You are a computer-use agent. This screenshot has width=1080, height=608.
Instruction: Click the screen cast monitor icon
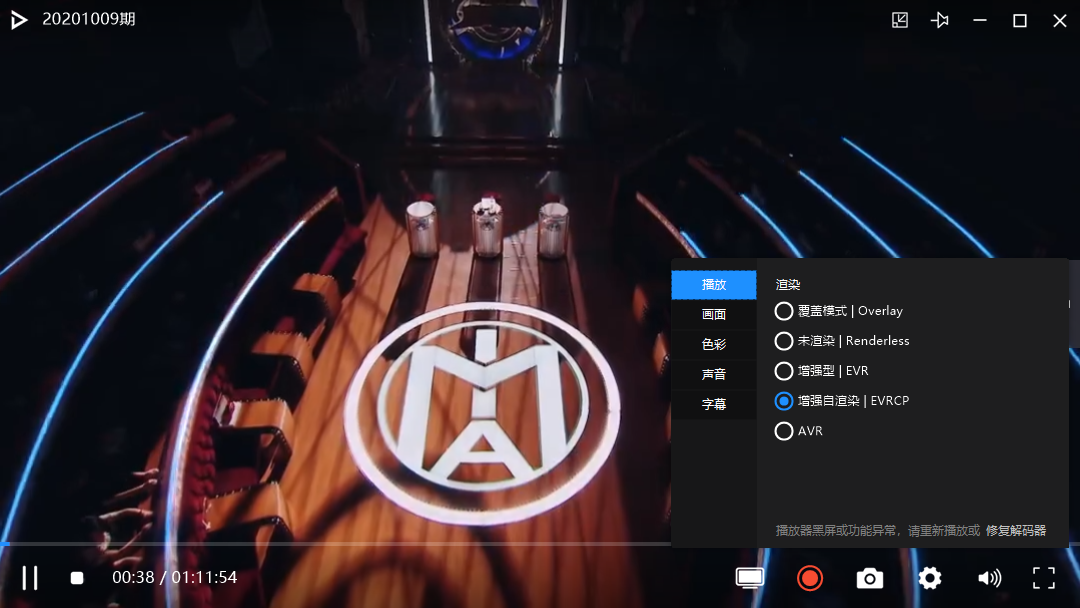749,578
